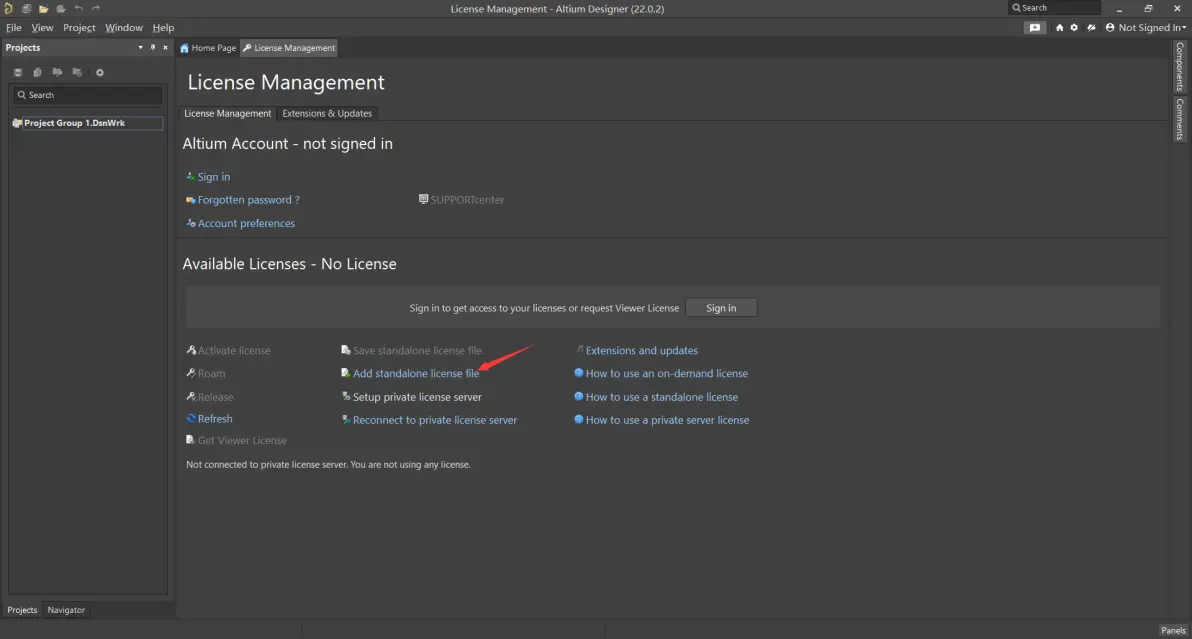The height and width of the screenshot is (639, 1192).
Task: Click the folder-with-gear icon in Projects toolbar
Action: pos(77,72)
